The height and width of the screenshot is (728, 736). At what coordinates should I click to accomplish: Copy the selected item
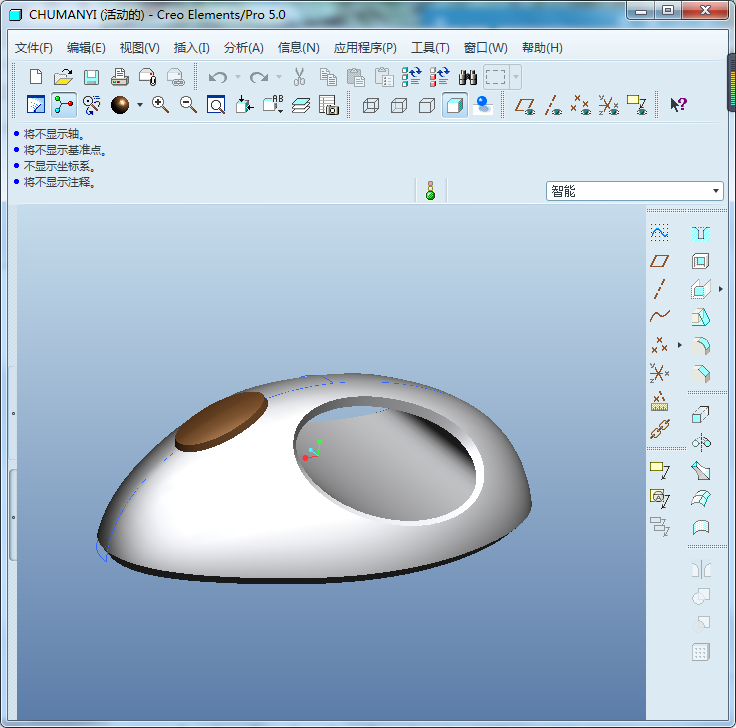[x=328, y=77]
